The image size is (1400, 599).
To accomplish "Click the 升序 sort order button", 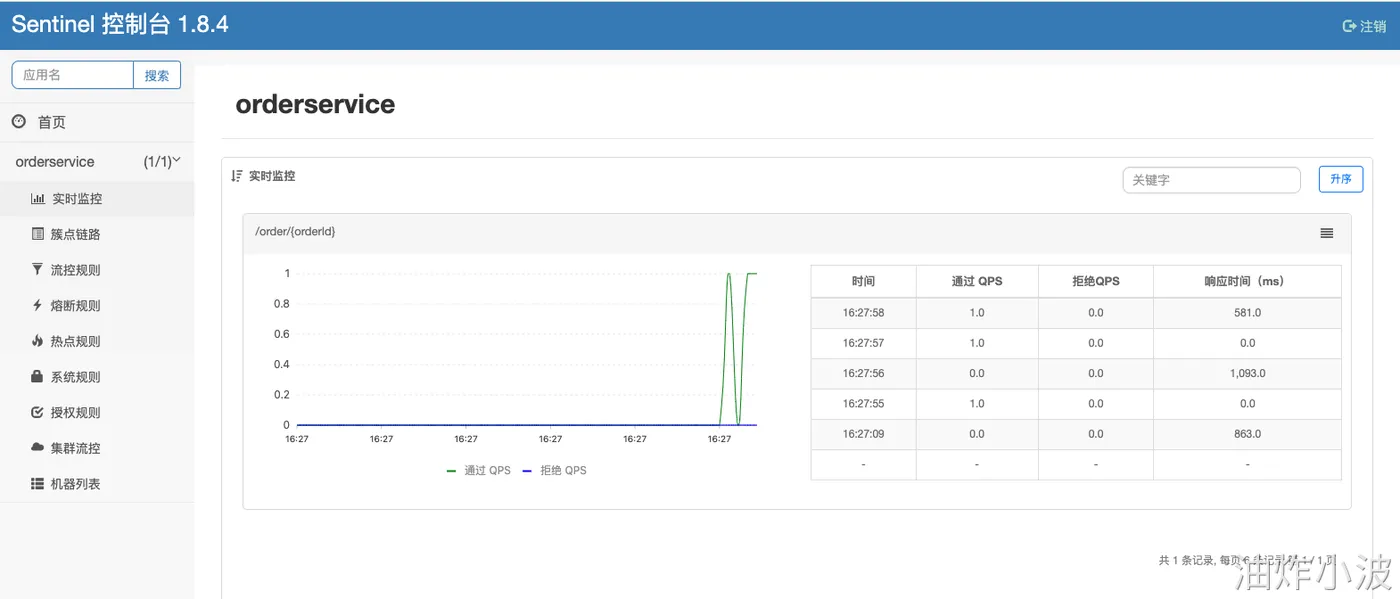I will click(1341, 179).
